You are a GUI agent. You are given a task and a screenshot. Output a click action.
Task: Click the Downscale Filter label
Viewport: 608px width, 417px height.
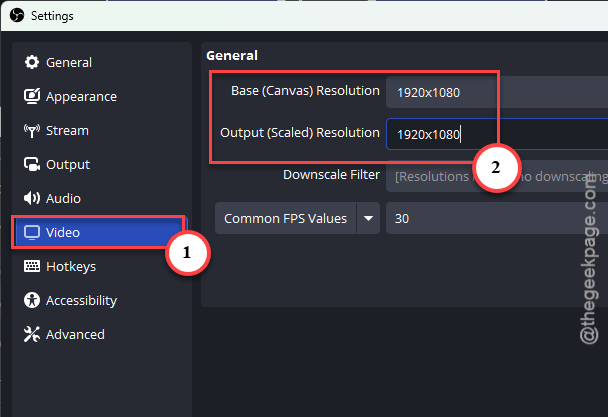331,175
